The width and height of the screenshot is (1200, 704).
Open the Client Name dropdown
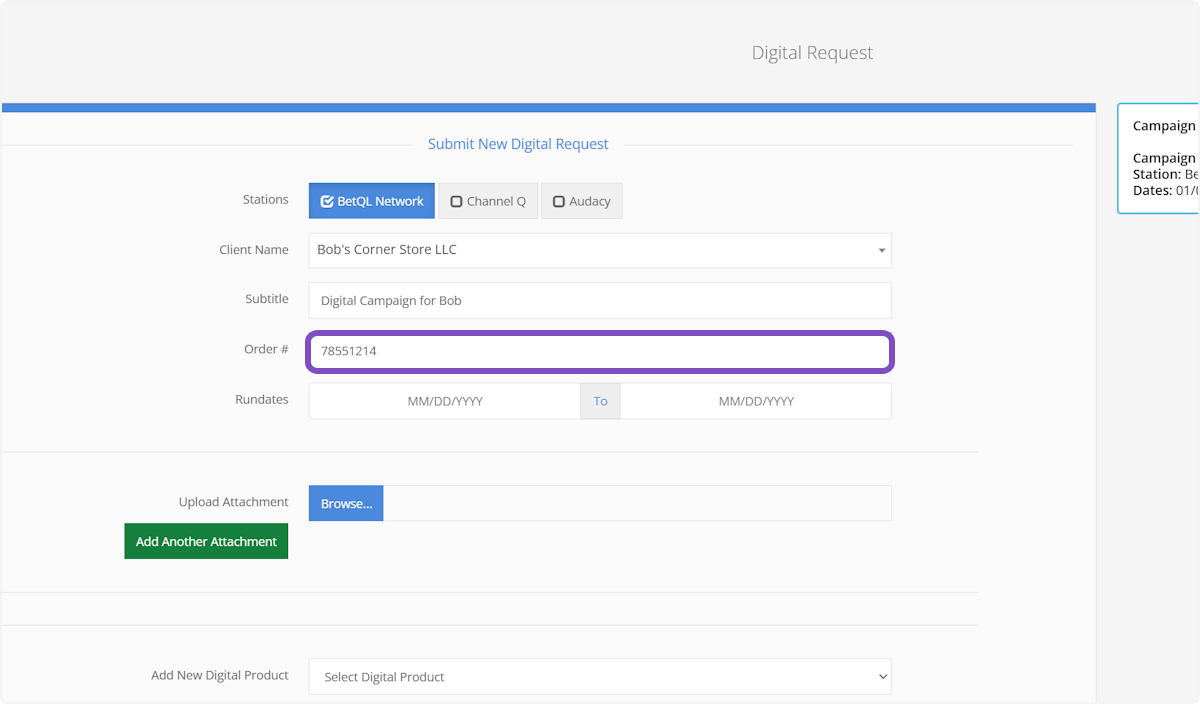pos(599,250)
